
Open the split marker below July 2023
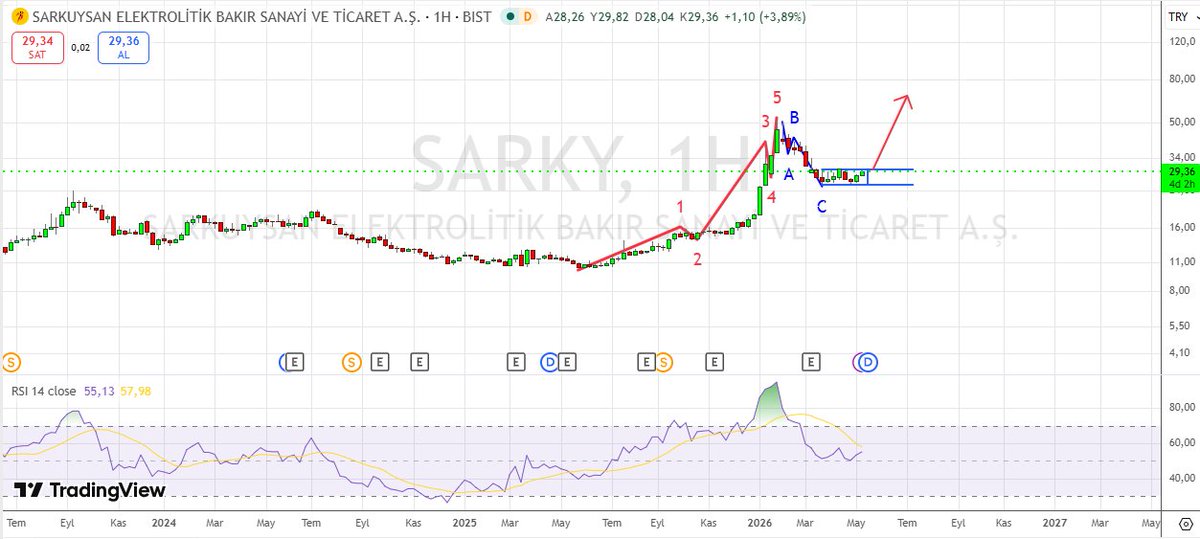[x=11, y=361]
